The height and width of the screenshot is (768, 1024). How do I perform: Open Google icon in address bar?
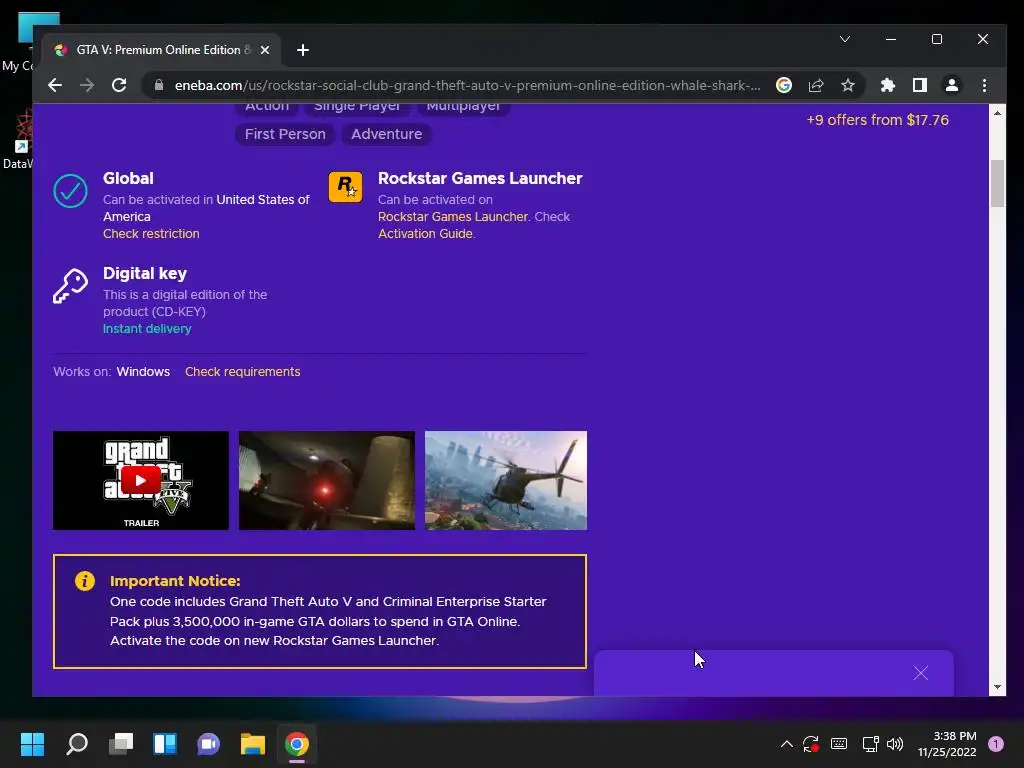point(784,86)
